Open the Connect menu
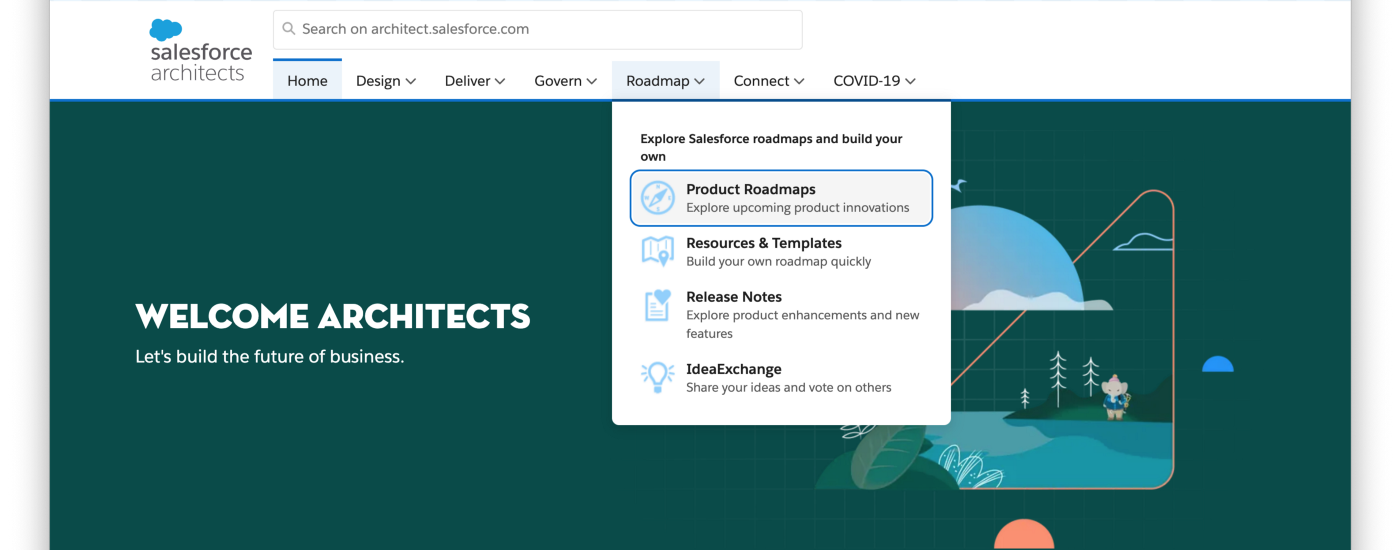 [x=769, y=81]
